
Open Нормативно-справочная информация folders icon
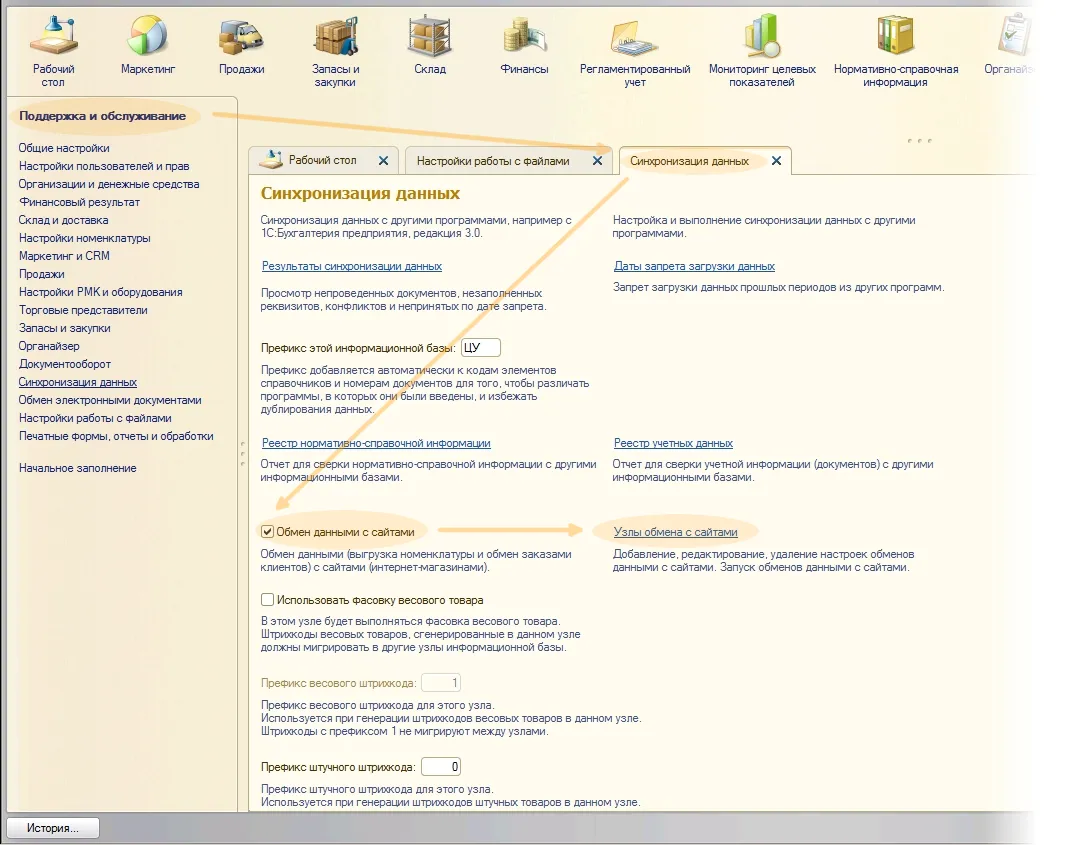tap(895, 36)
